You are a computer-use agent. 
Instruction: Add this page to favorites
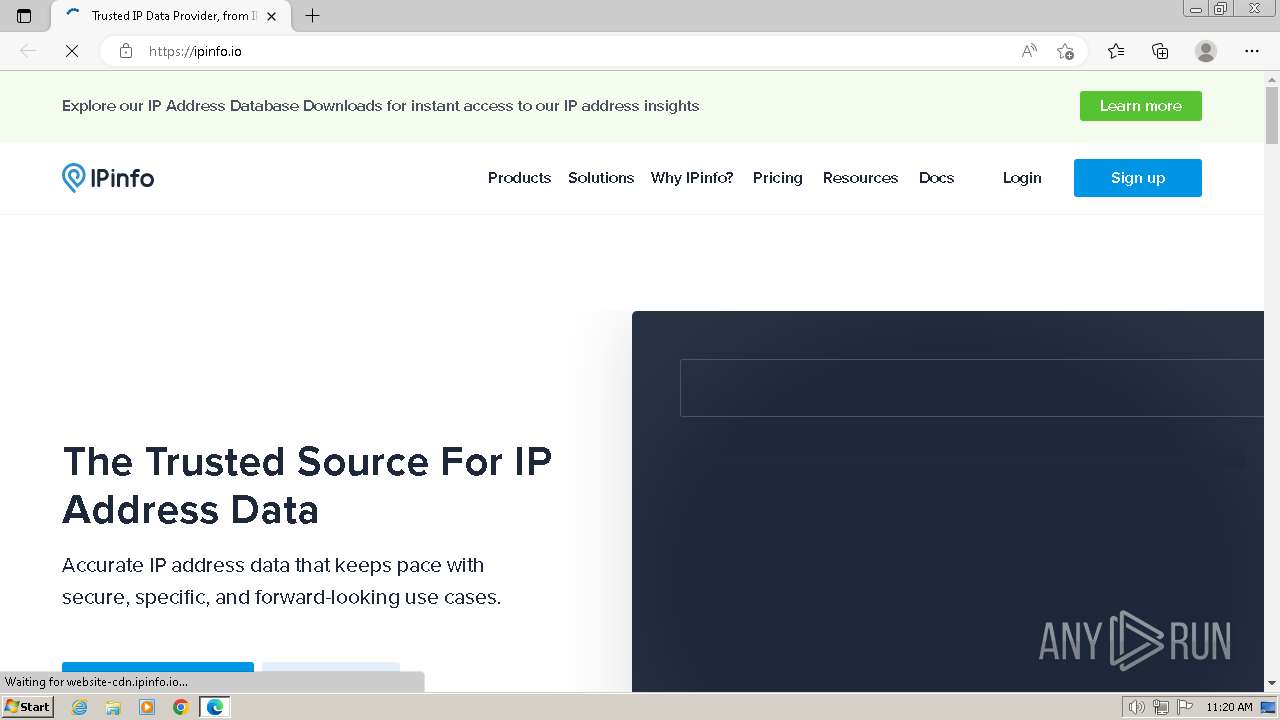1065,51
